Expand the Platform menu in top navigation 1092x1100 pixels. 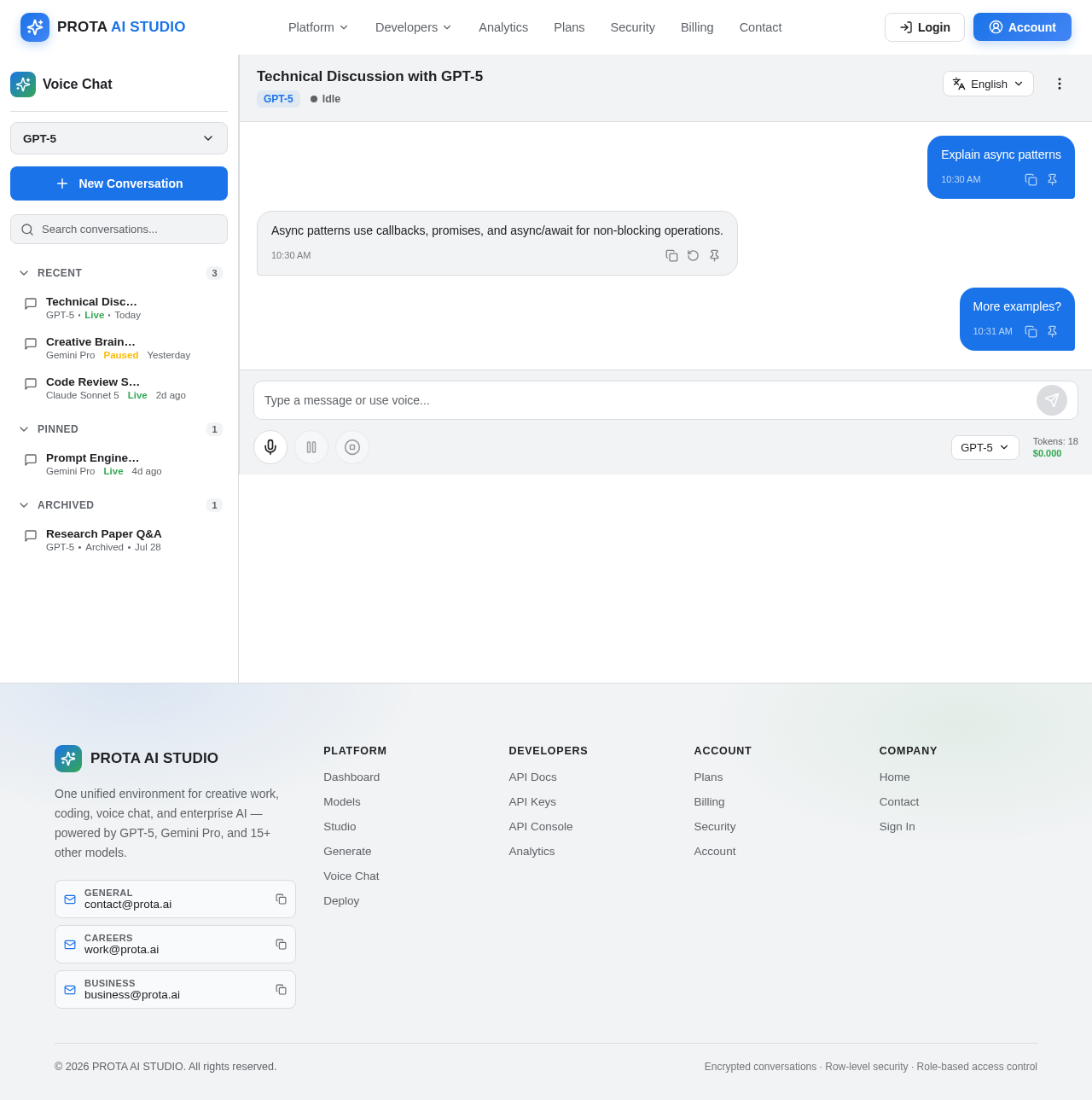coord(318,27)
